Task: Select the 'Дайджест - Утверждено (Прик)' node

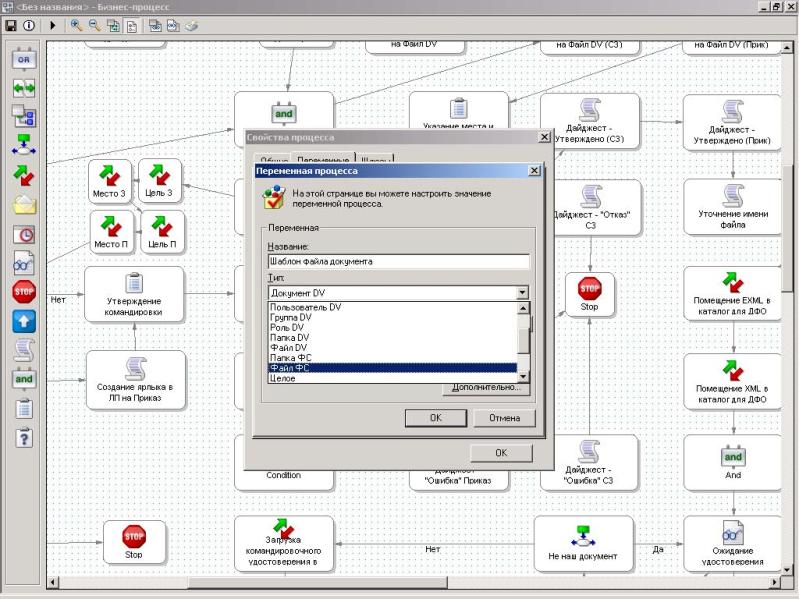Action: 732,122
